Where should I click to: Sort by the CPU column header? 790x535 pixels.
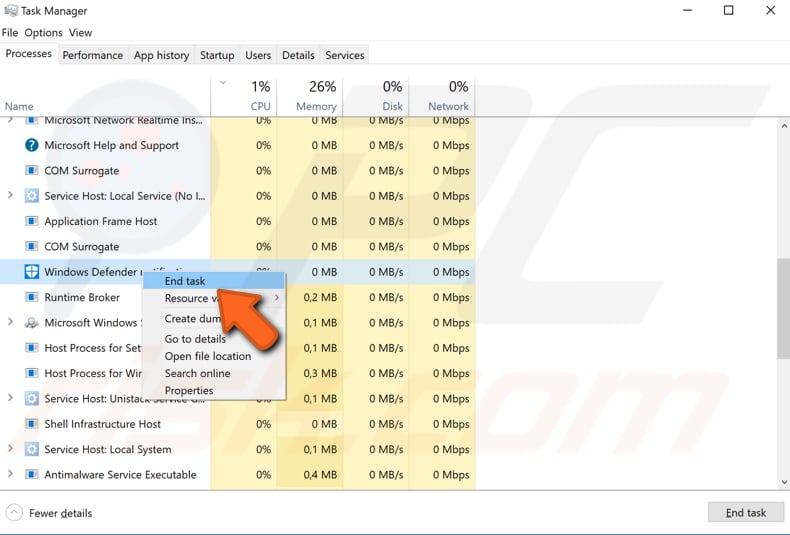[244, 96]
